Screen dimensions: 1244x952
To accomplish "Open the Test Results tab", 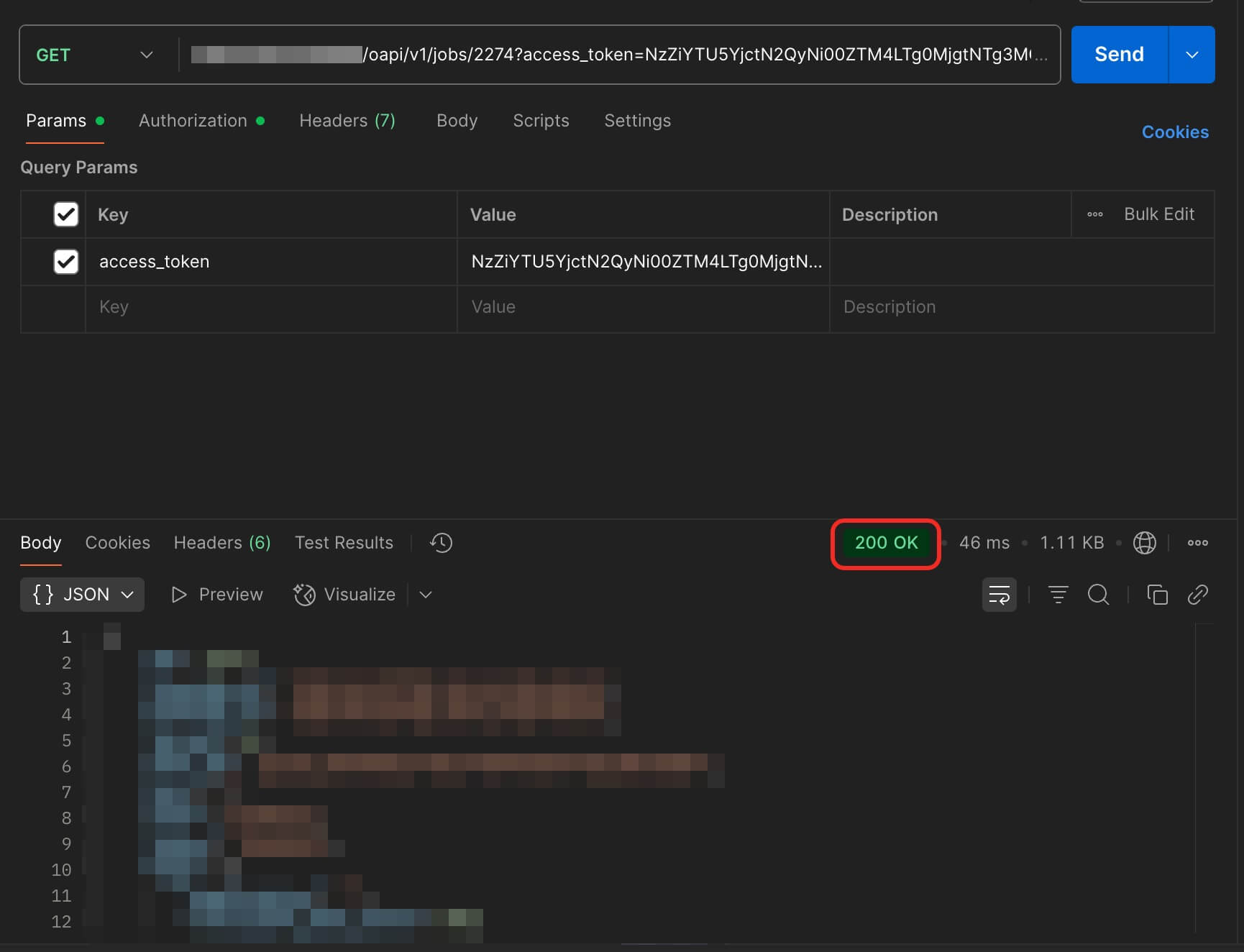I will tap(344, 543).
